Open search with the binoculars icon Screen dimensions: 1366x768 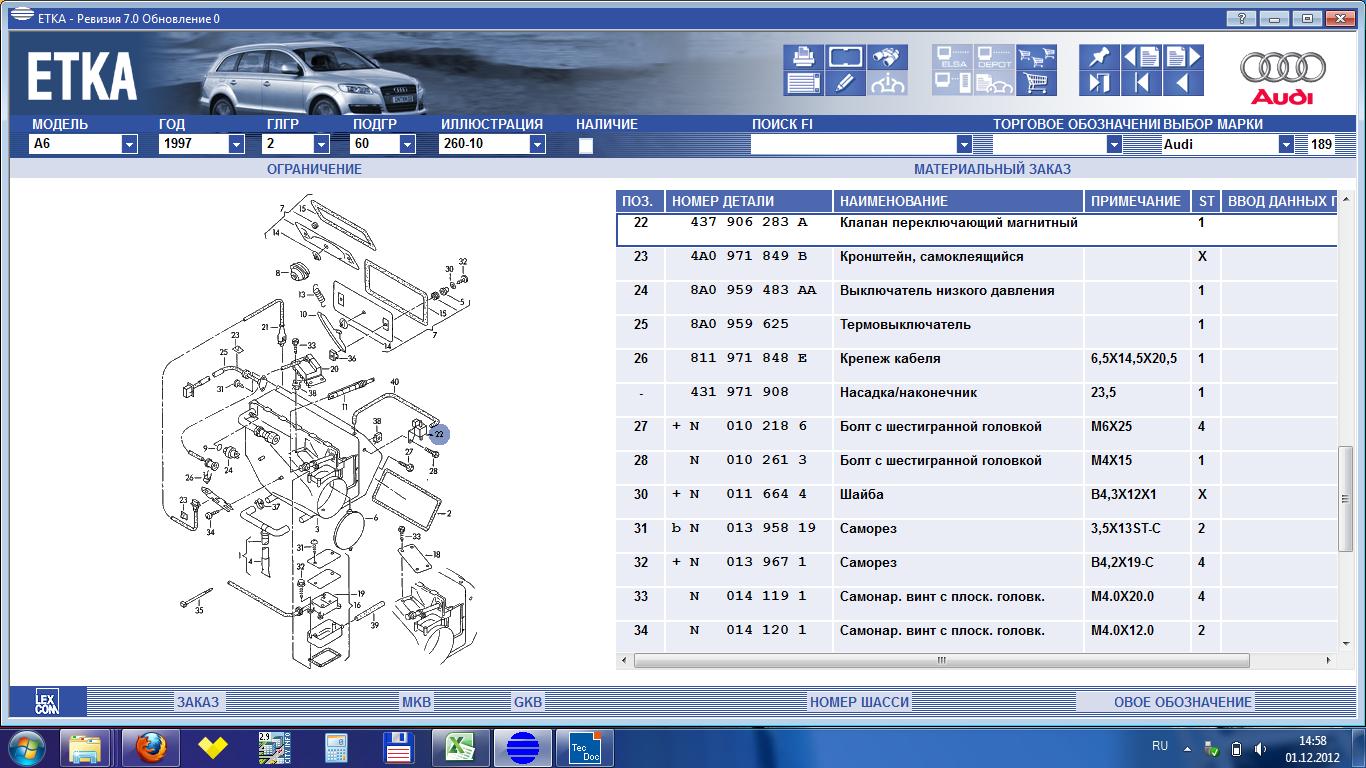(x=887, y=57)
